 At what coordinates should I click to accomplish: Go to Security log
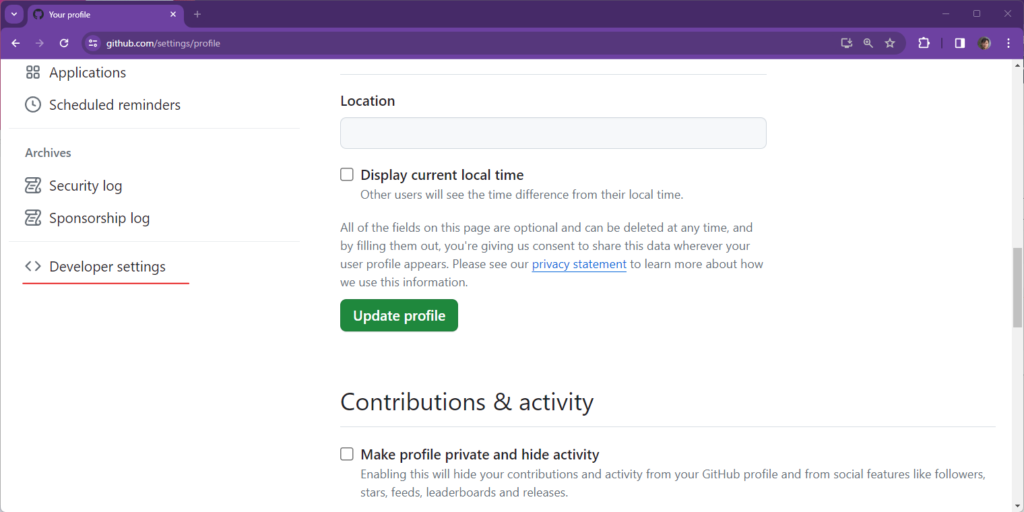point(85,186)
